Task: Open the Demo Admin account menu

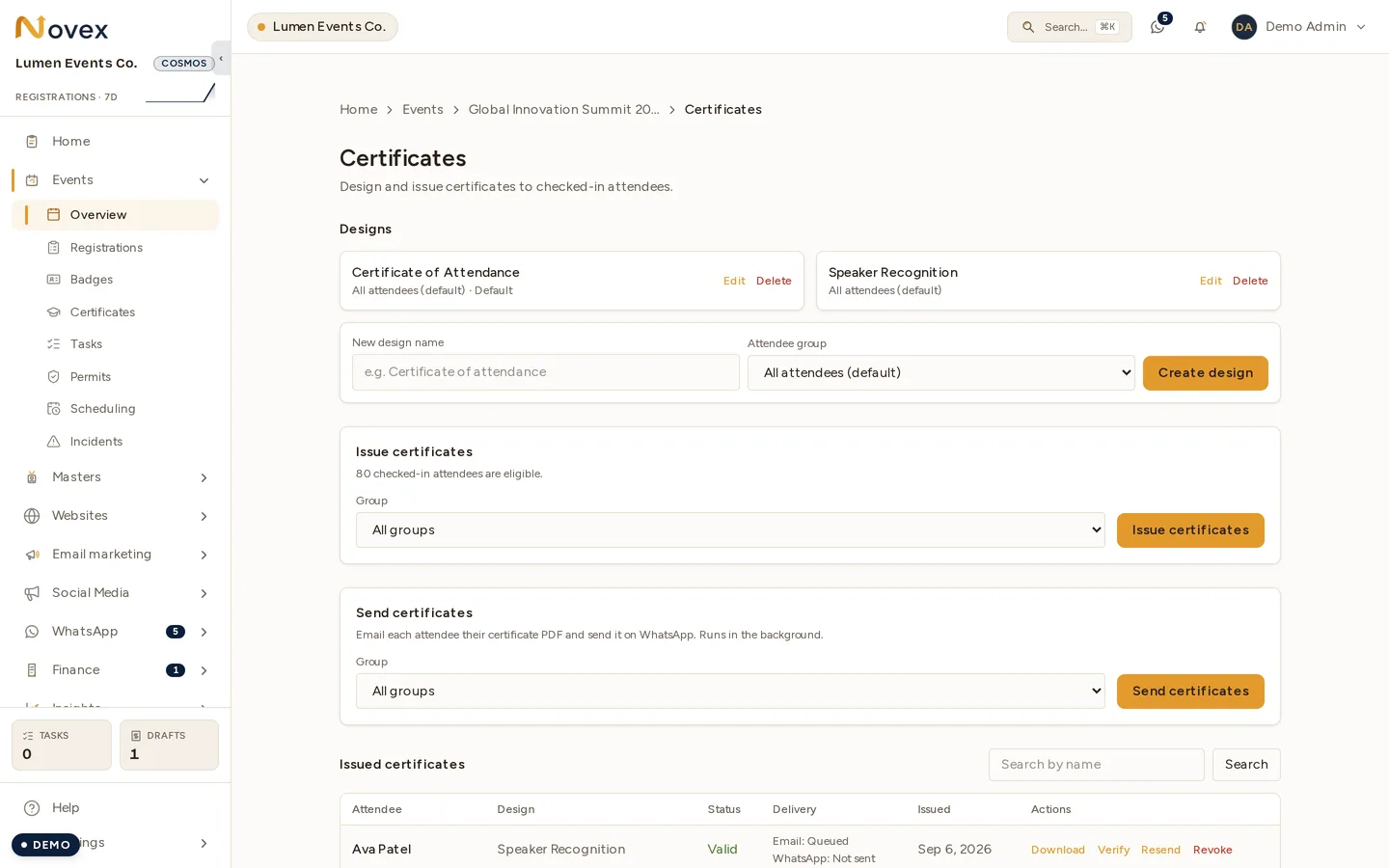Action: (x=1298, y=27)
